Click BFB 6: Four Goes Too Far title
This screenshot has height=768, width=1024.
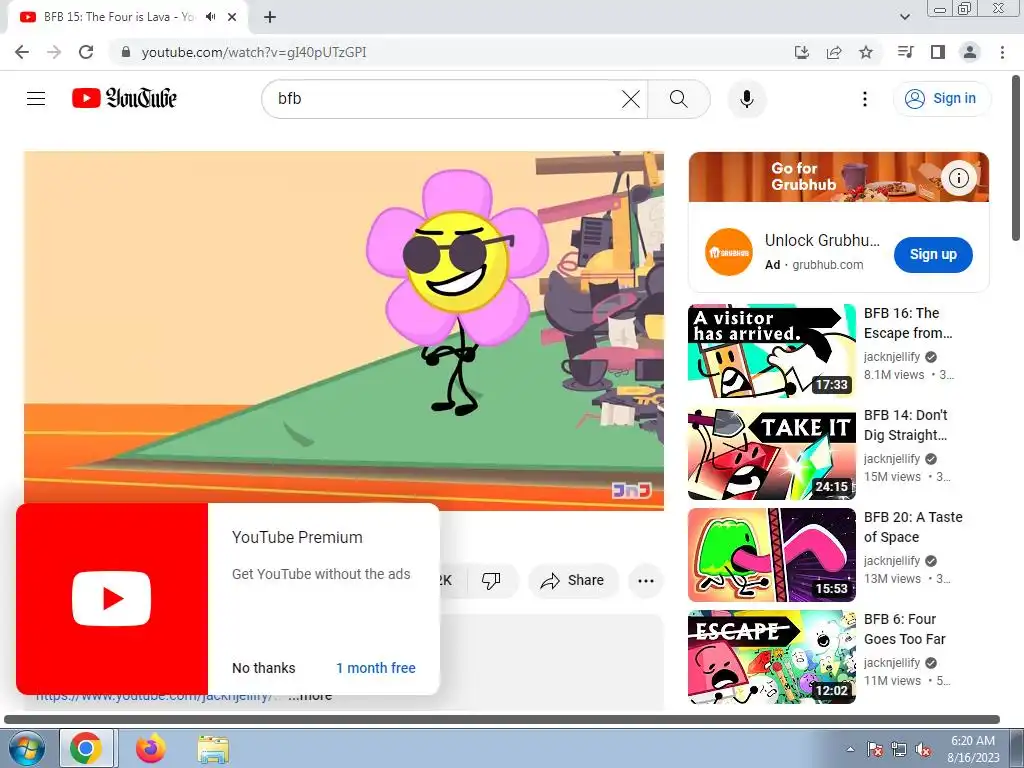click(x=904, y=629)
